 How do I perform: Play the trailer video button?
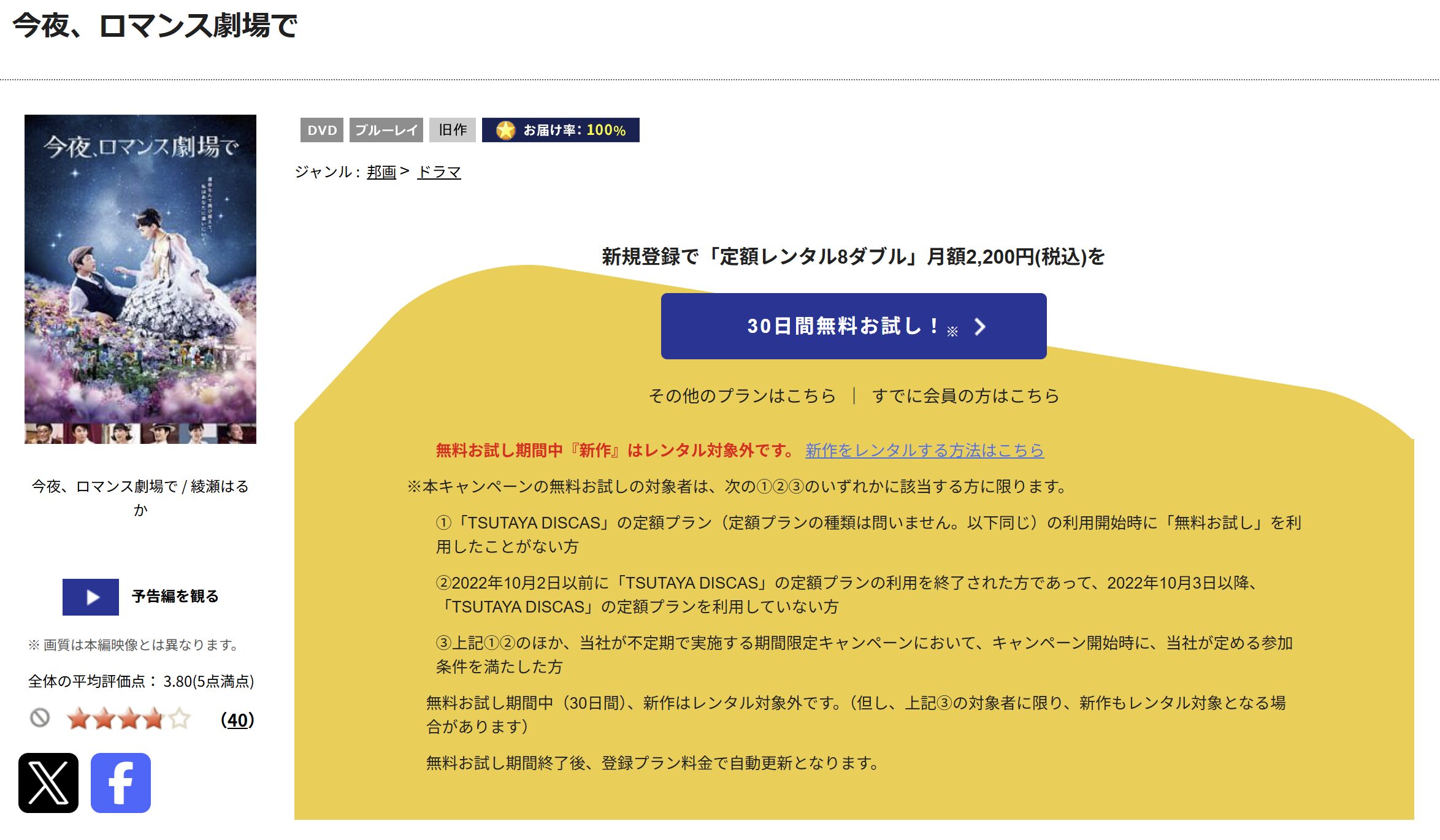pyautogui.click(x=91, y=597)
